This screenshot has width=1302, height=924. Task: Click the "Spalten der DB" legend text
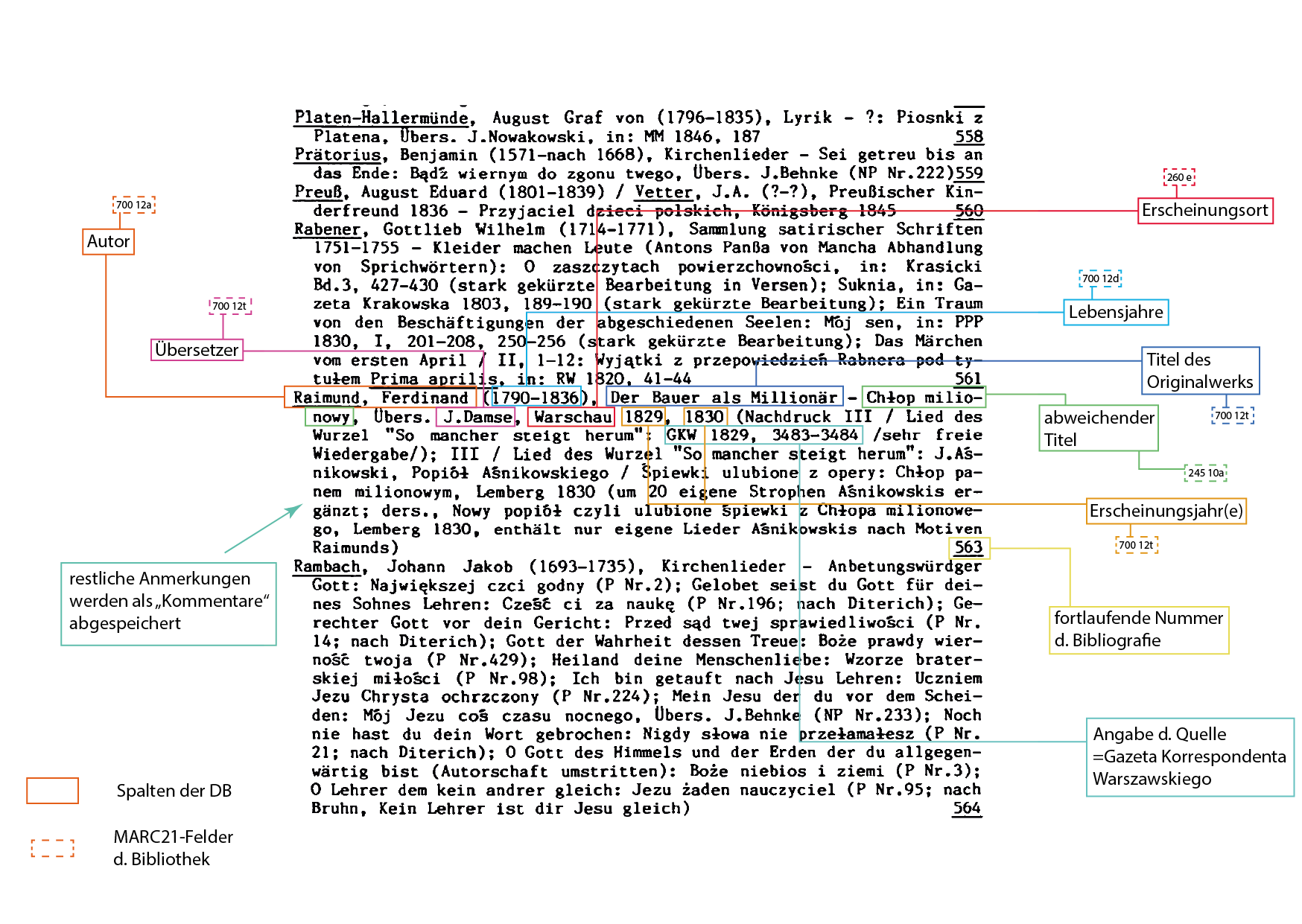174,791
